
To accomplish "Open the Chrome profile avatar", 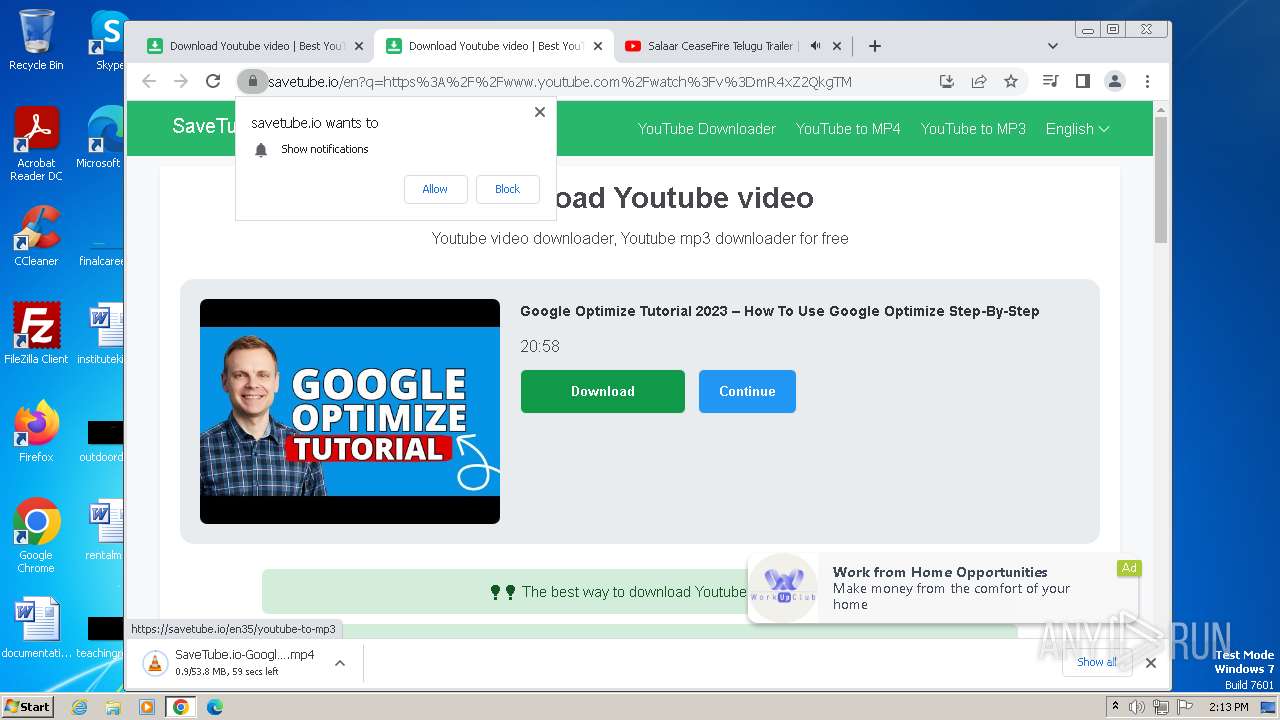I will 1115,81.
